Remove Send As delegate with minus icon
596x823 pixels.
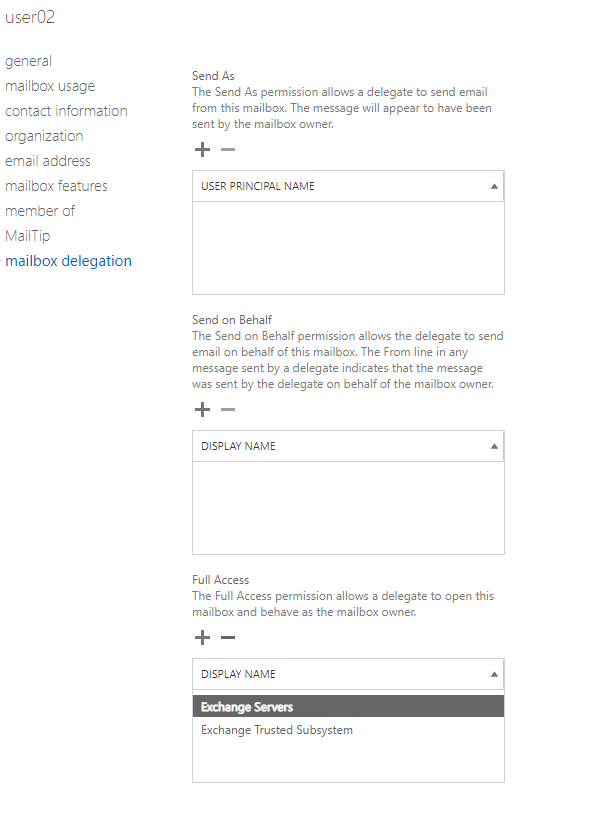tap(228, 150)
